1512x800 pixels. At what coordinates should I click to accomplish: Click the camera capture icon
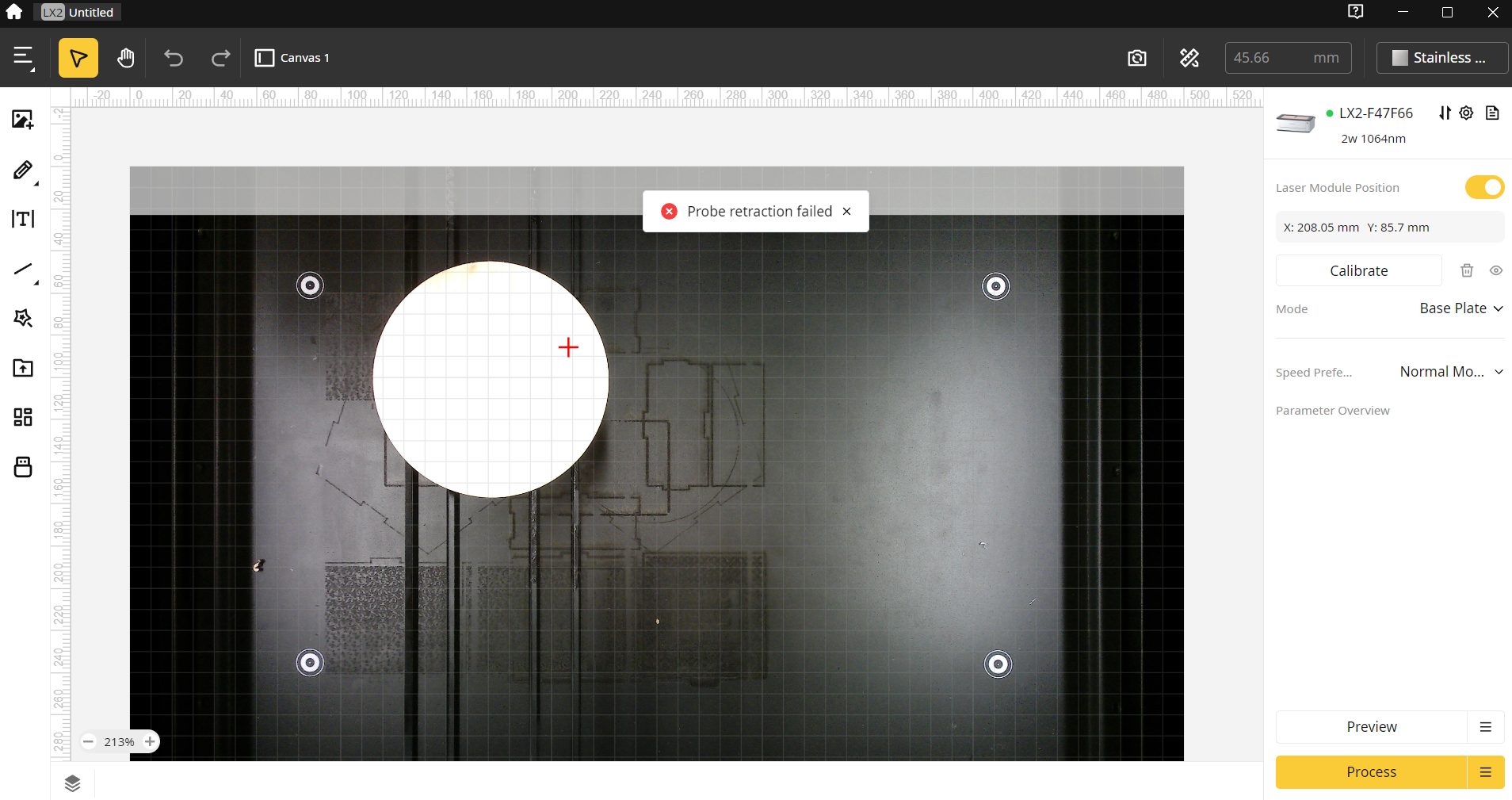pyautogui.click(x=1136, y=58)
